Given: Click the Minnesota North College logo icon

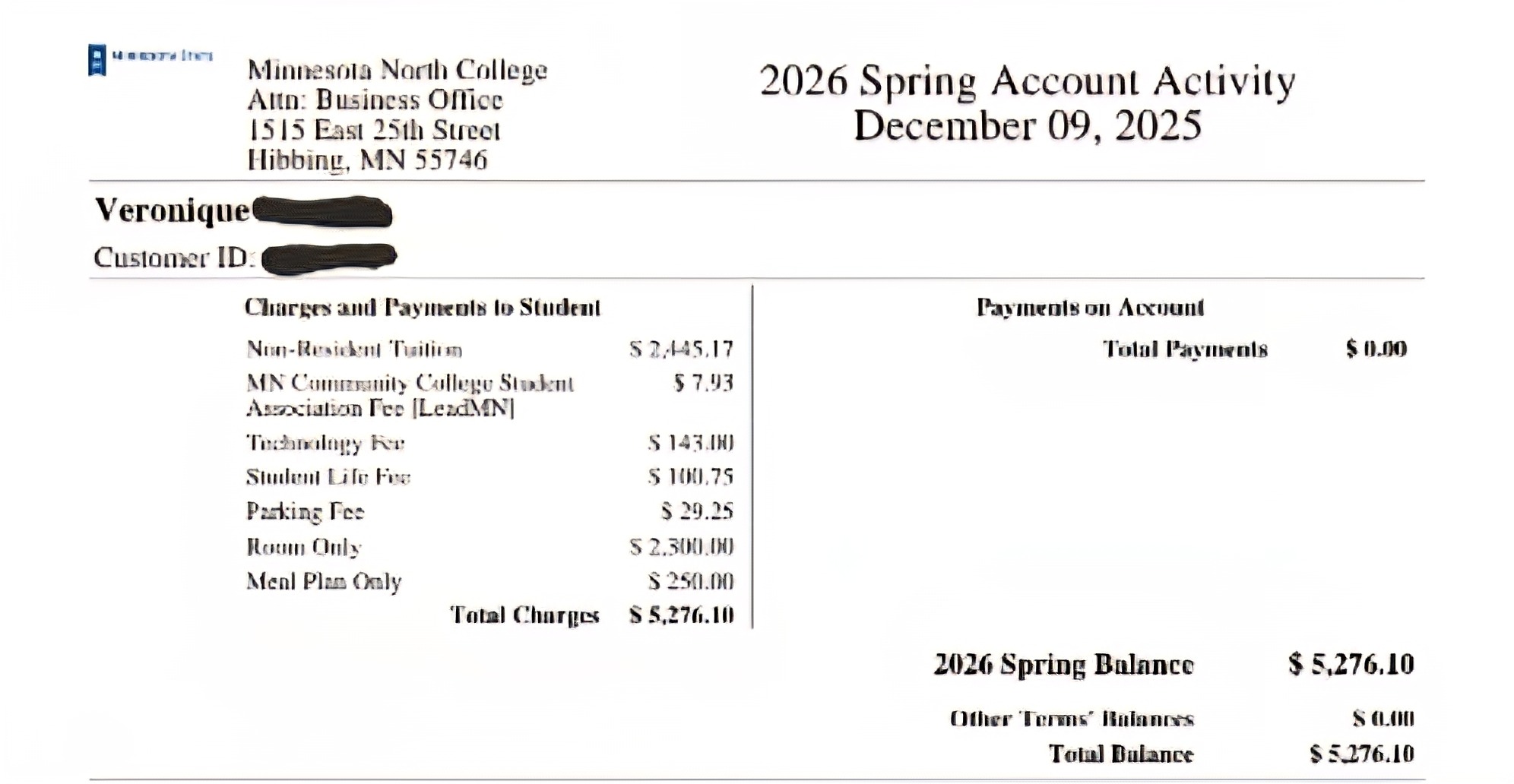Looking at the screenshot, I should coord(97,60).
